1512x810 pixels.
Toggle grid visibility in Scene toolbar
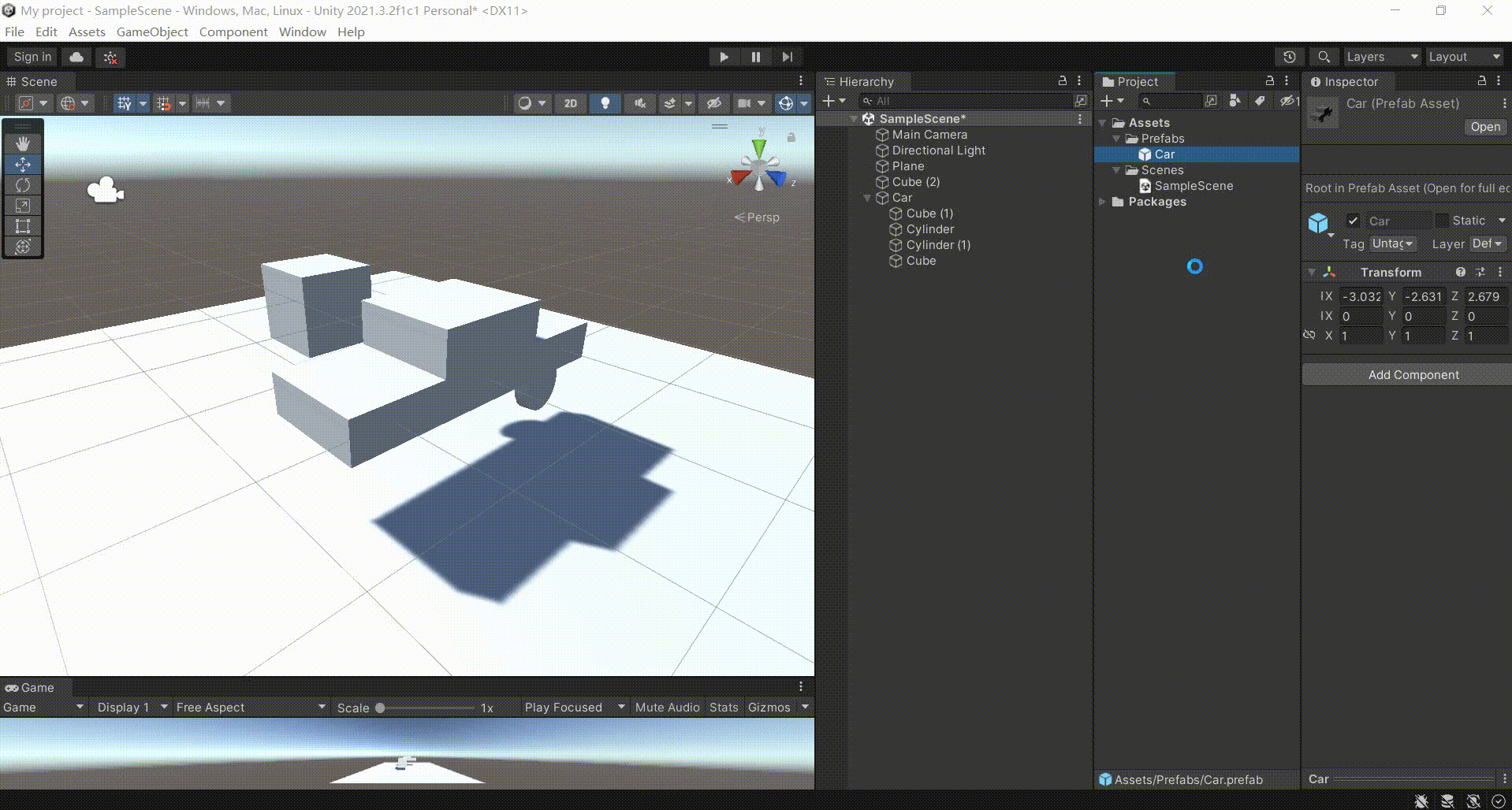tap(124, 103)
